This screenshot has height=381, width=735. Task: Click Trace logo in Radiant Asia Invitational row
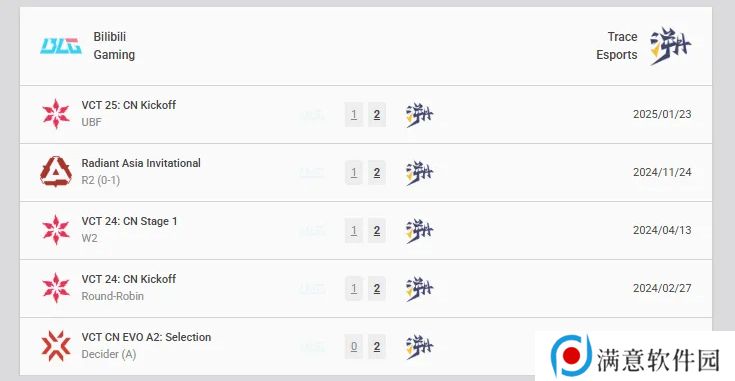coord(419,173)
